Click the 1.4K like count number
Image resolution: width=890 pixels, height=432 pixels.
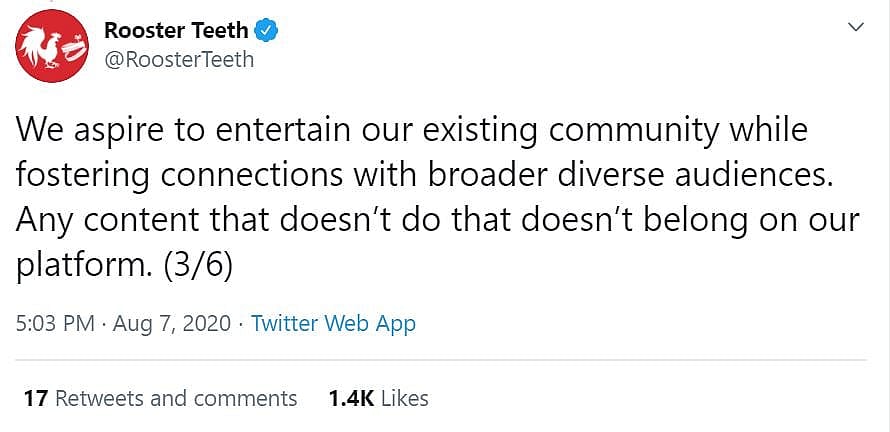tap(351, 398)
